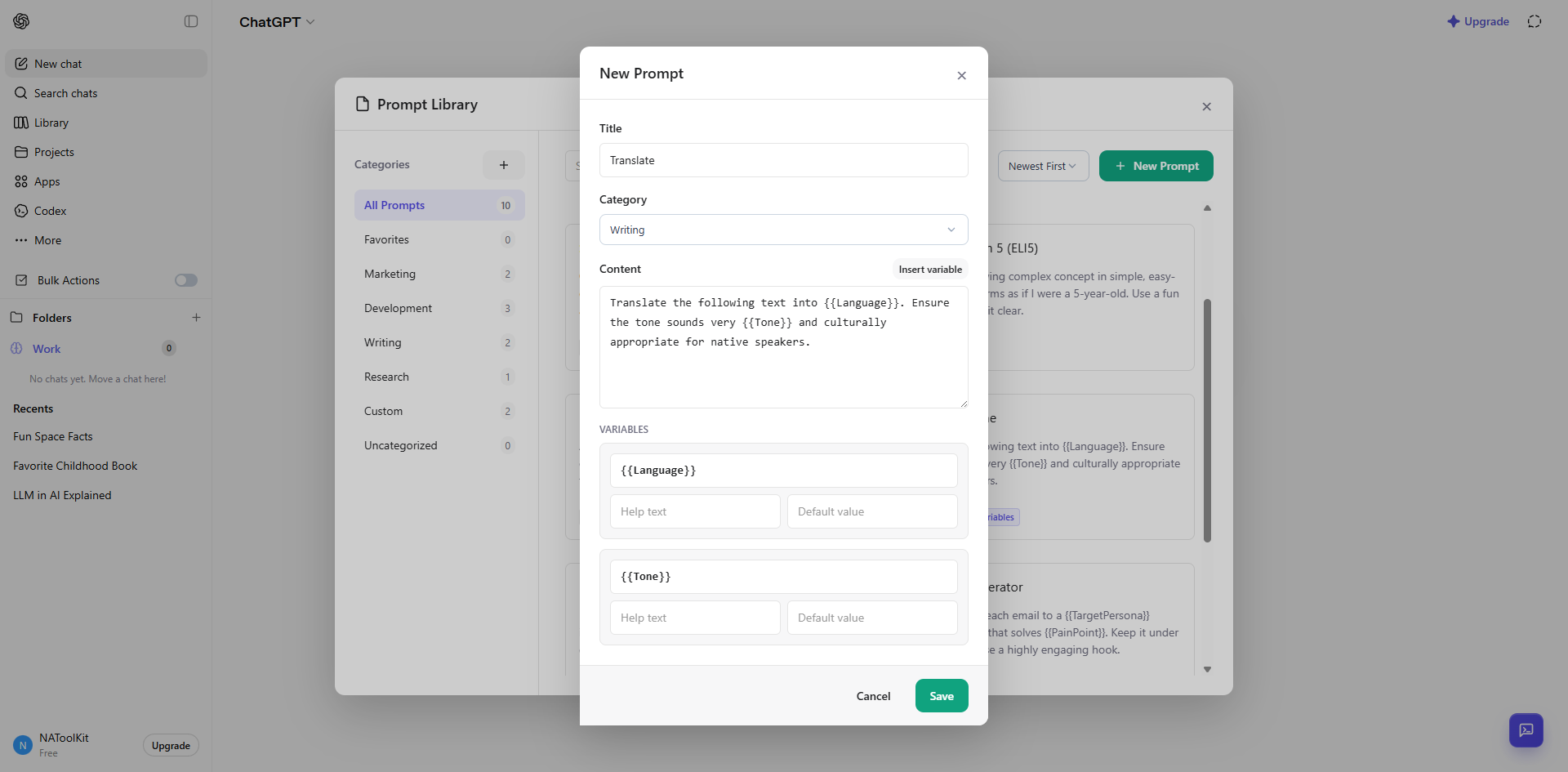Click the Prompt Library document icon

(363, 104)
